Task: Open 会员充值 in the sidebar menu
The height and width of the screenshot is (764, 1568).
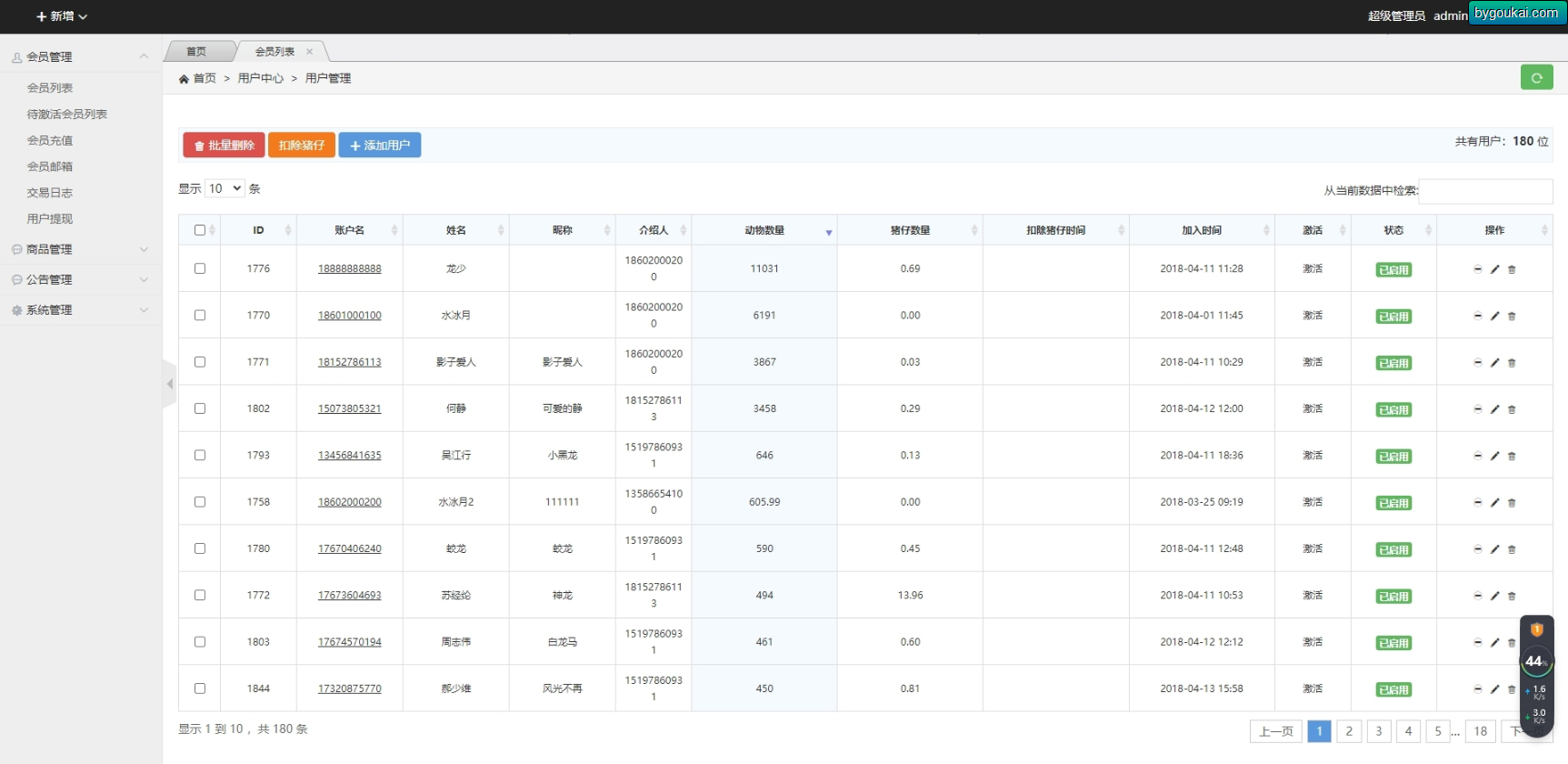Action: pyautogui.click(x=50, y=140)
